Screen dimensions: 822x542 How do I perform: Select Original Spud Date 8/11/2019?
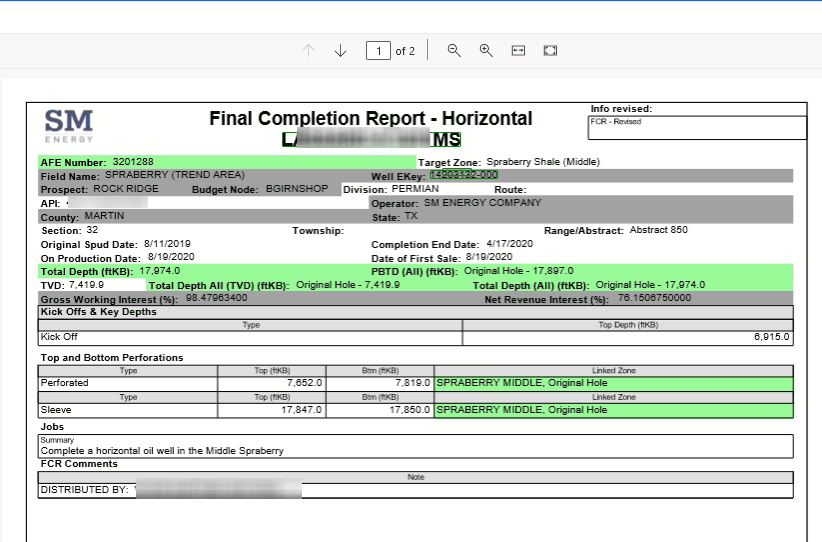(167, 244)
